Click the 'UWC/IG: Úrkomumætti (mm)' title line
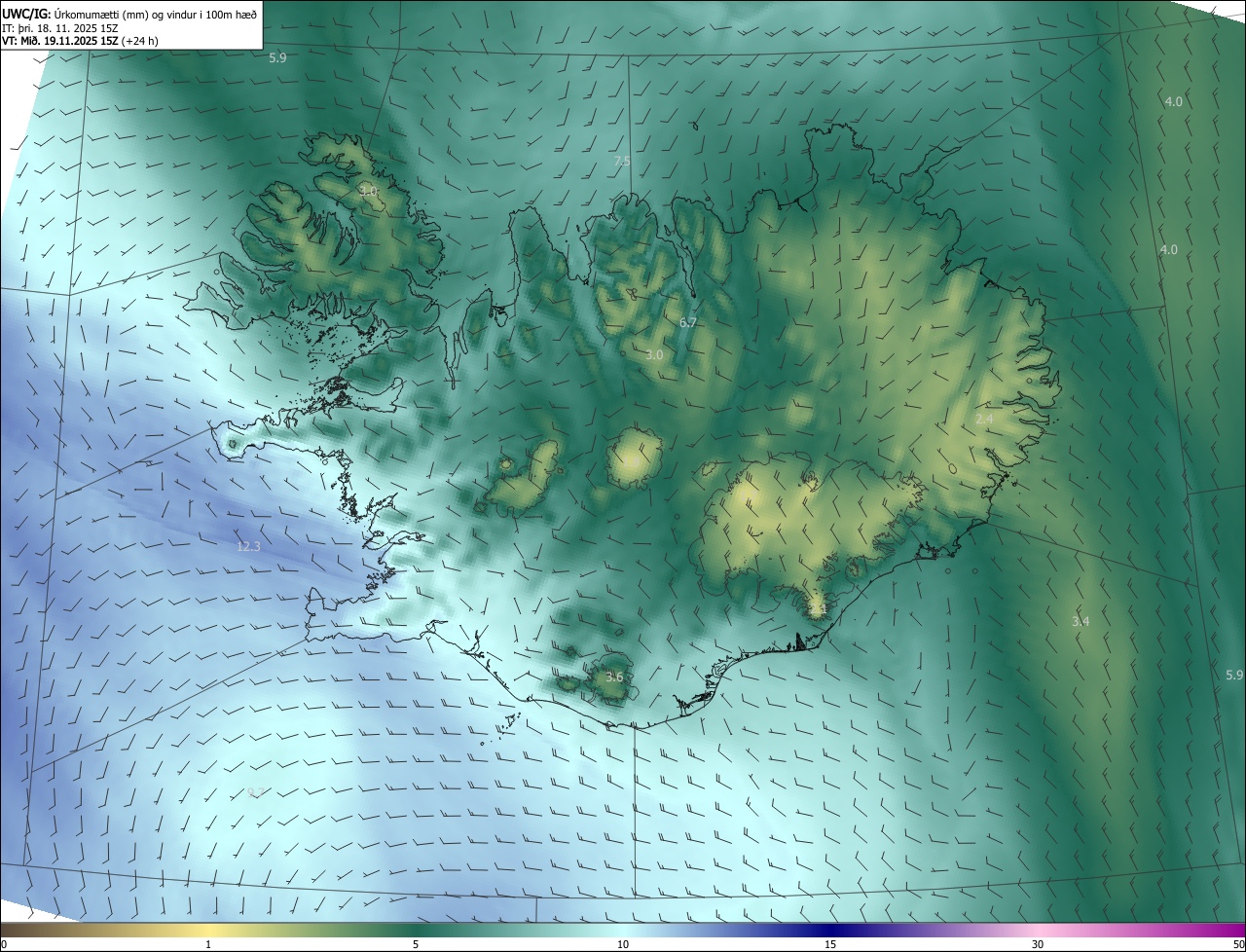This screenshot has width=1246, height=952. [x=129, y=14]
